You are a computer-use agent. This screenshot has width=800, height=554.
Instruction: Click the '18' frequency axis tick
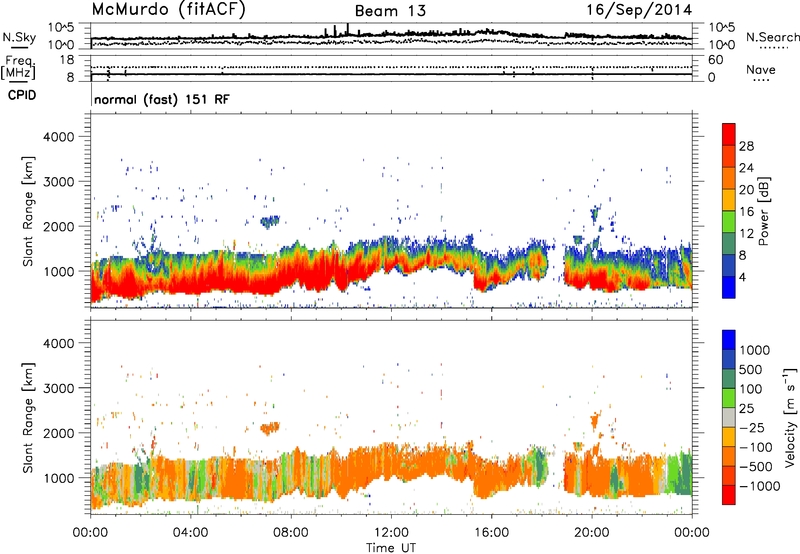(x=67, y=60)
